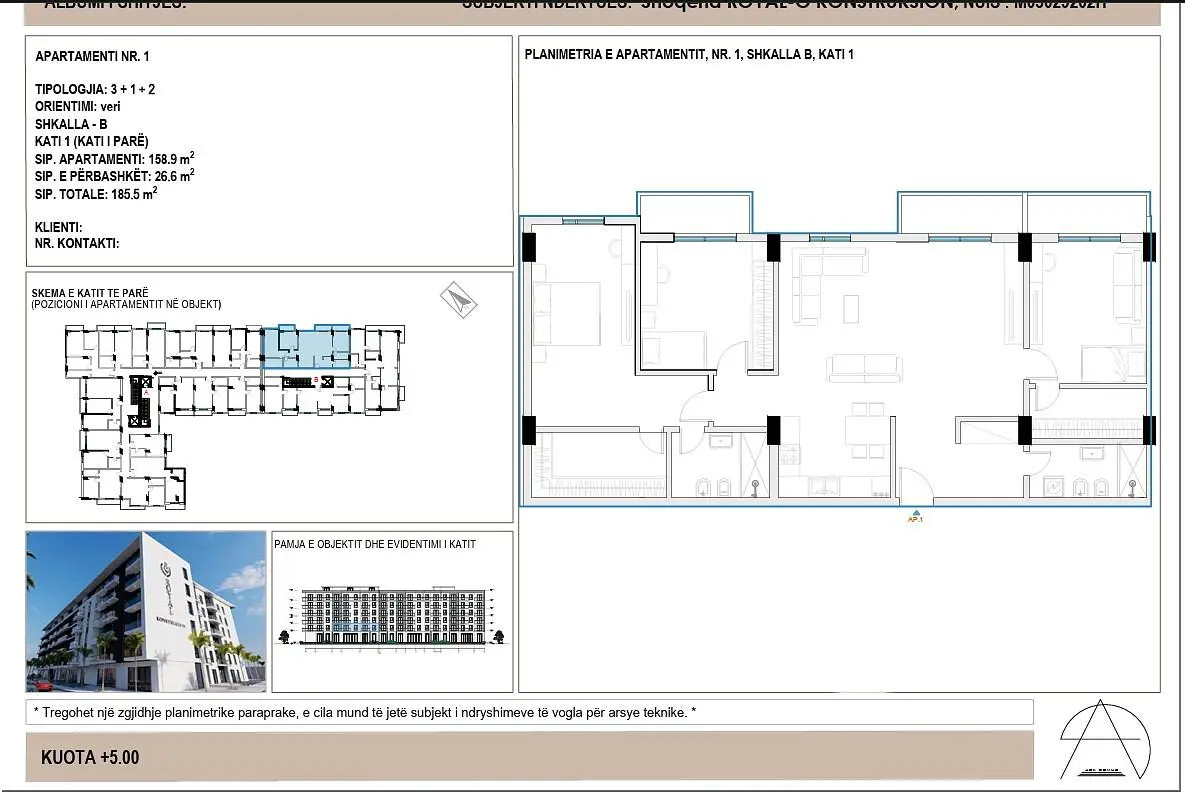Image resolution: width=1185 pixels, height=795 pixels.
Task: Click the north arrow compass symbol
Action: [x=459, y=300]
